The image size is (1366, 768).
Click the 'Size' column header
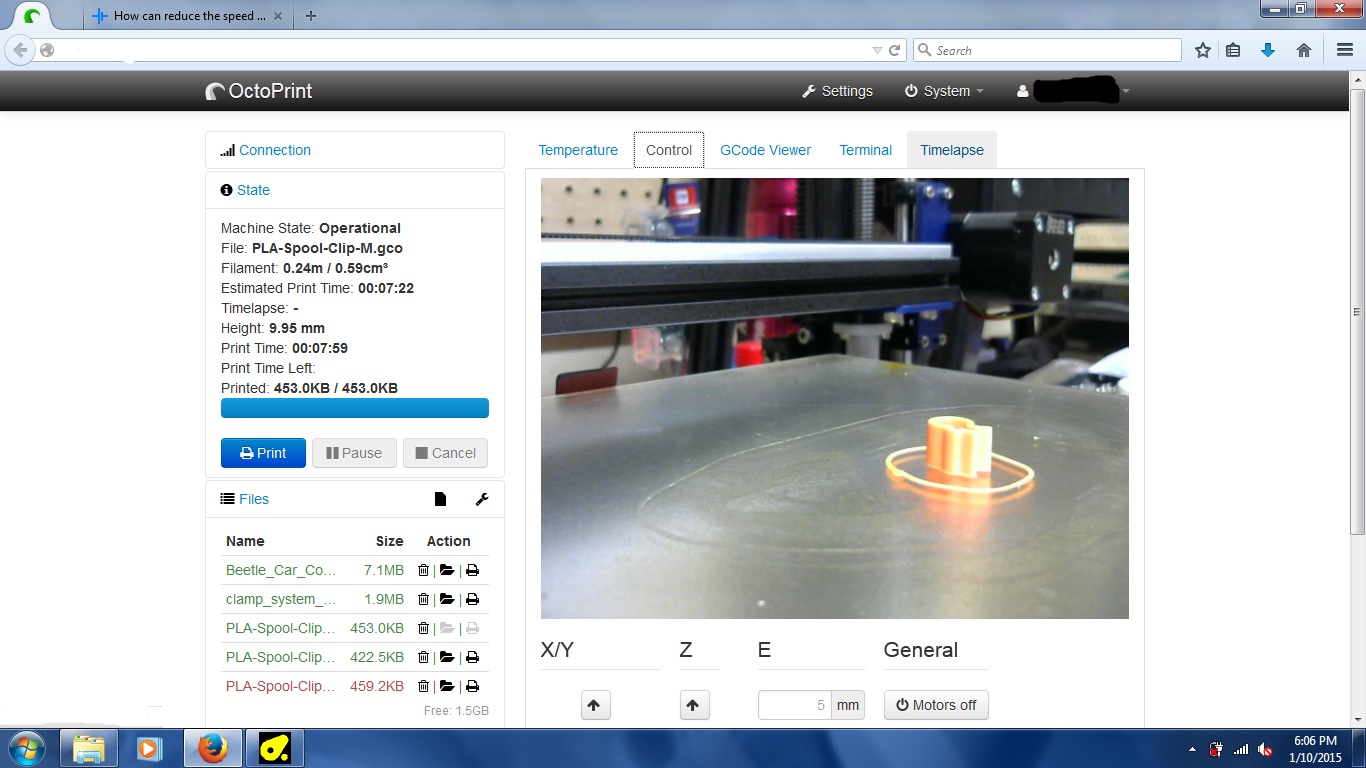[x=390, y=541]
